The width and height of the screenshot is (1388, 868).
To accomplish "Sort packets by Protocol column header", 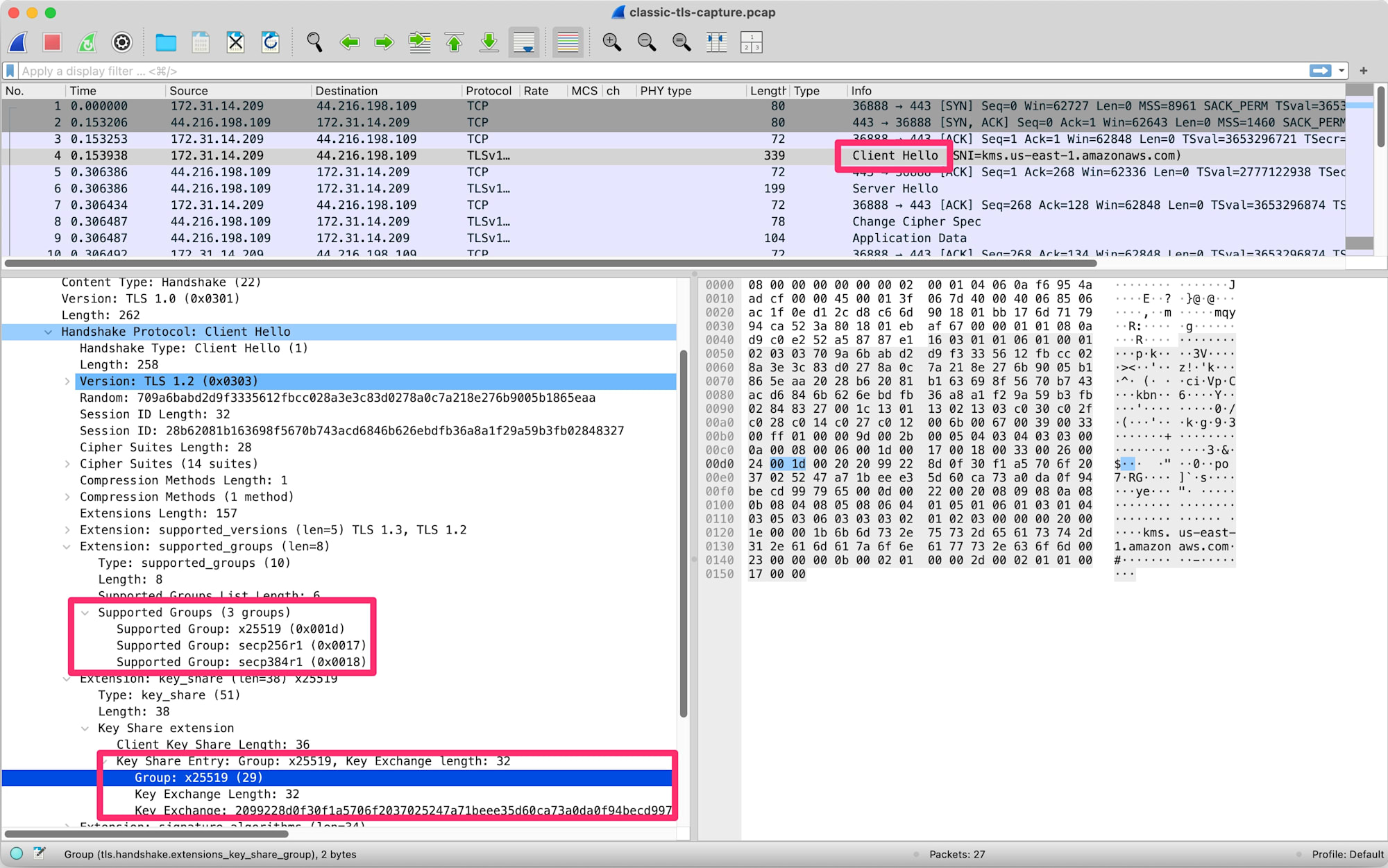I will (x=490, y=91).
